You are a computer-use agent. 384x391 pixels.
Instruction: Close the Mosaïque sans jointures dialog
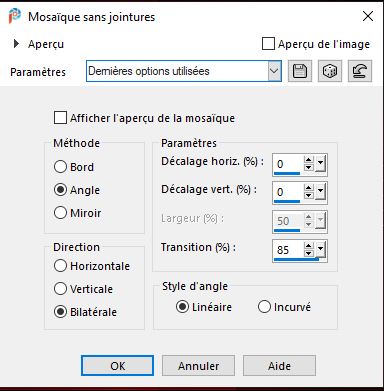368,16
